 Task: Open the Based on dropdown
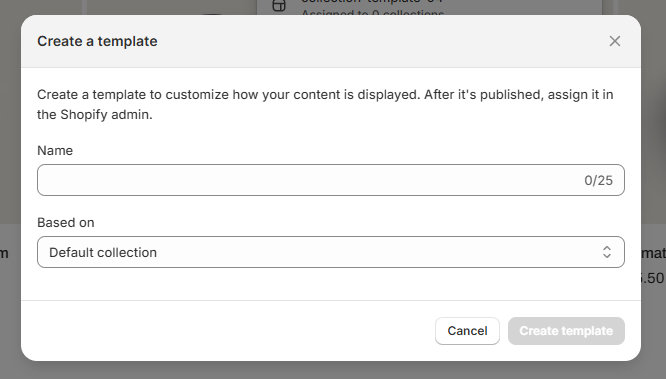(331, 252)
